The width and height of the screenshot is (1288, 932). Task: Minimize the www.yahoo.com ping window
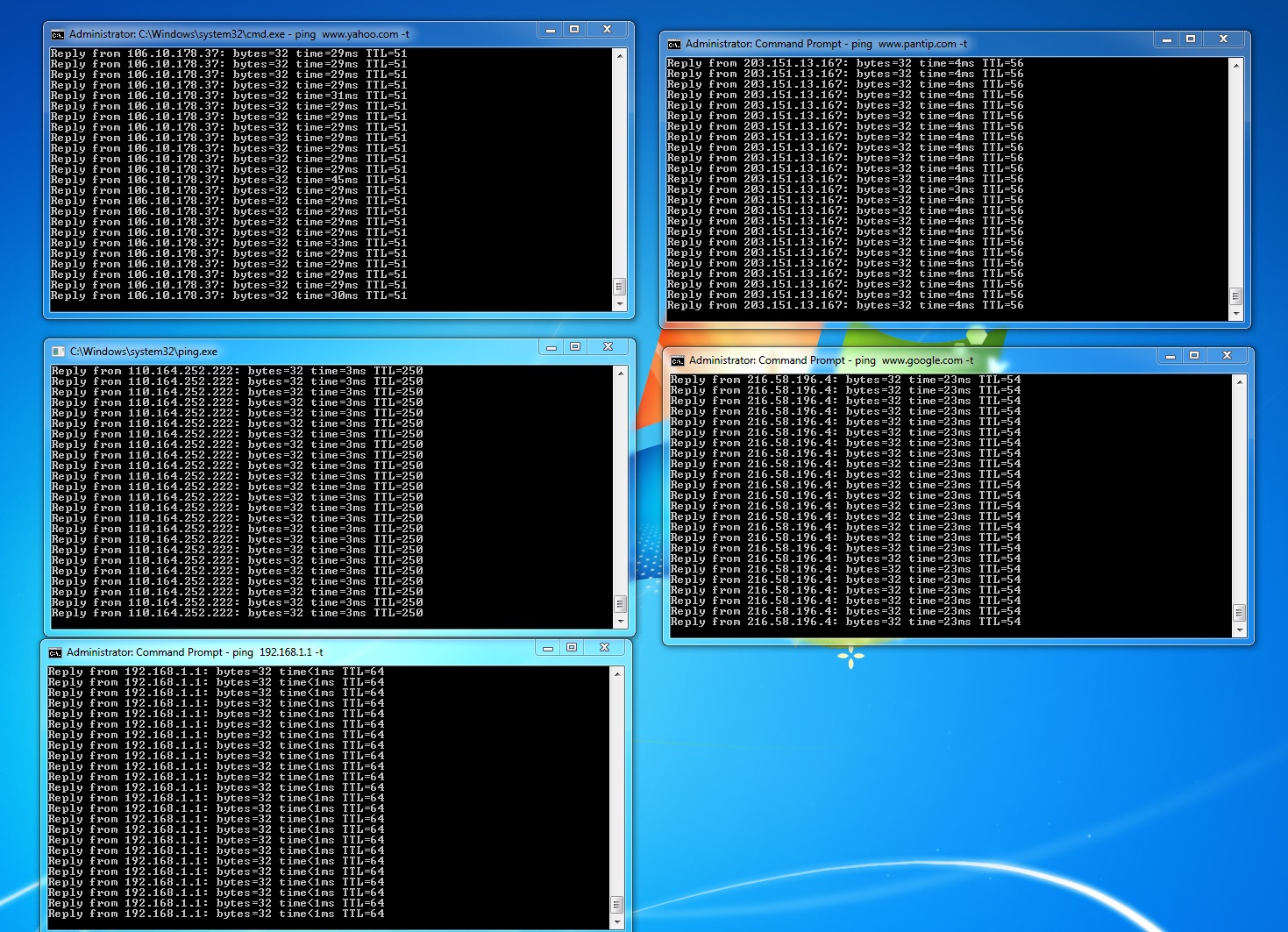551,31
